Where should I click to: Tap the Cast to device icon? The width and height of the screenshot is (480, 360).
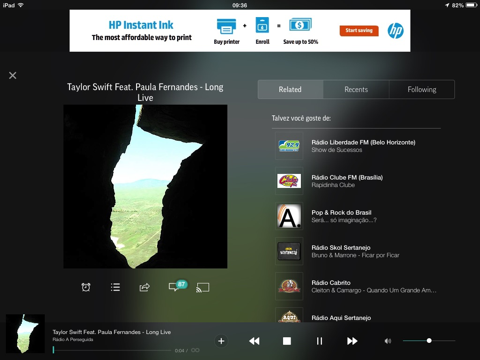pyautogui.click(x=203, y=287)
